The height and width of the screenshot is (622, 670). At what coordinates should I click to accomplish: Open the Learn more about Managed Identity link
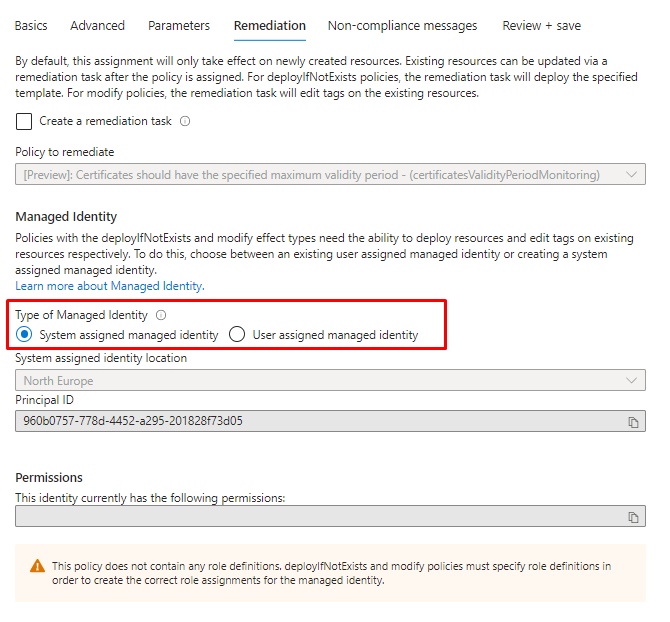point(109,286)
